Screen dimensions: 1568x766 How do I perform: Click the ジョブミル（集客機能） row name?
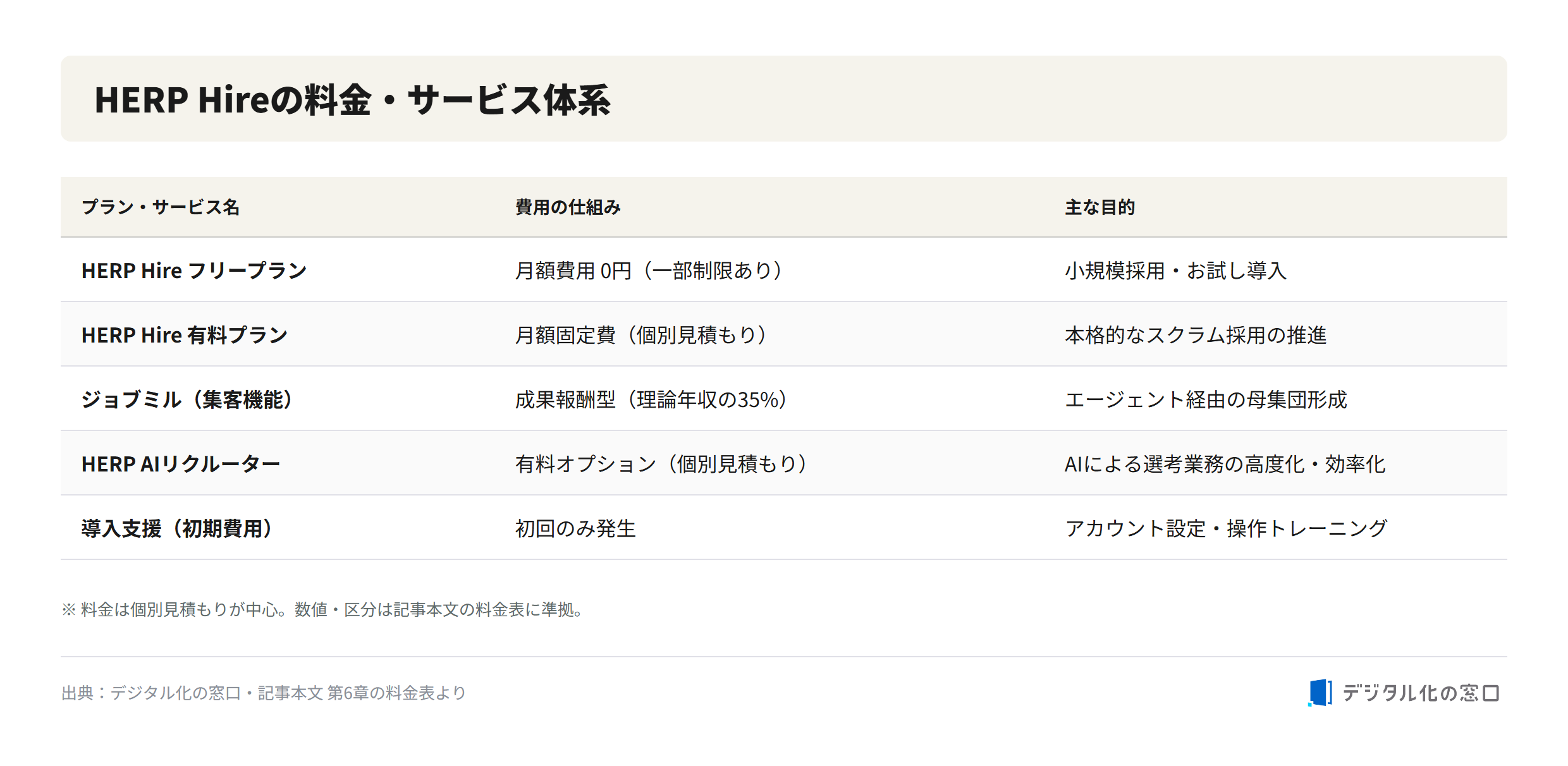point(187,399)
